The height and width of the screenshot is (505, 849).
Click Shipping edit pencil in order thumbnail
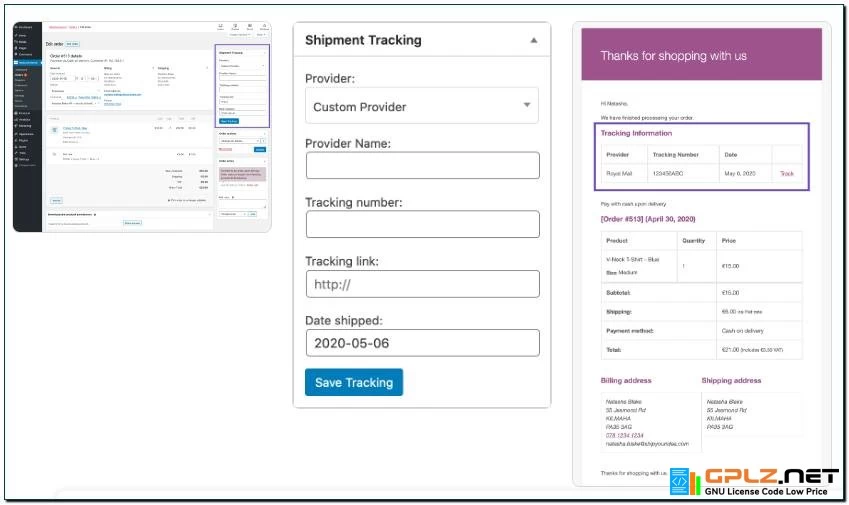207,68
